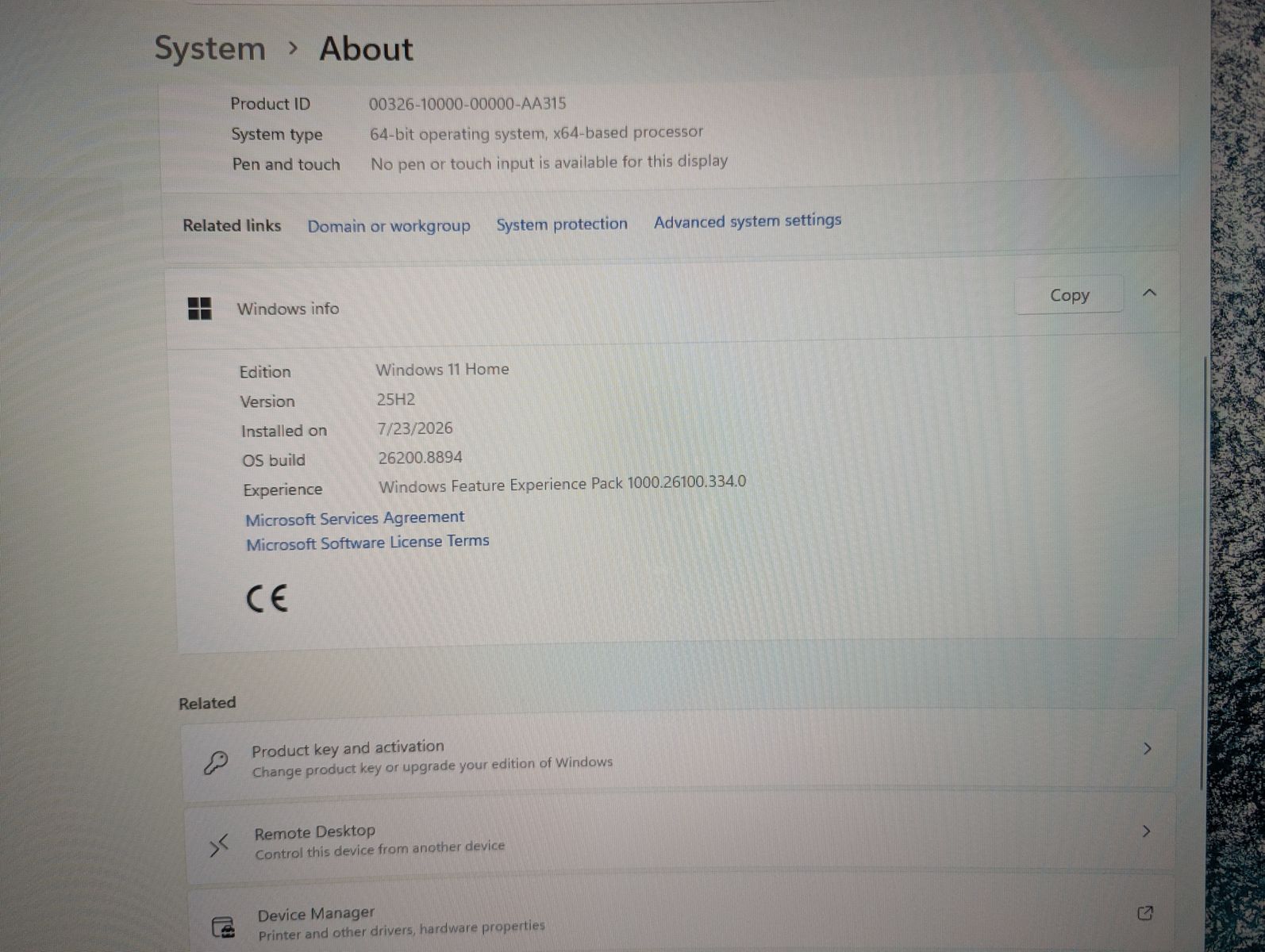Select the Edition value Windows 11 Home

click(x=442, y=370)
